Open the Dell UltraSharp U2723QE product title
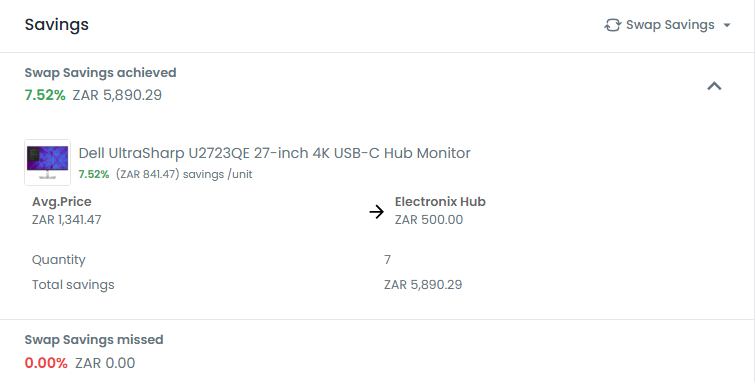 274,153
